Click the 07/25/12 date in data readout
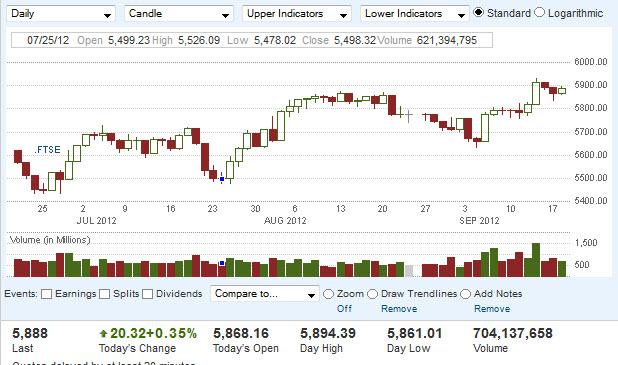This screenshot has width=618, height=365. click(48, 40)
